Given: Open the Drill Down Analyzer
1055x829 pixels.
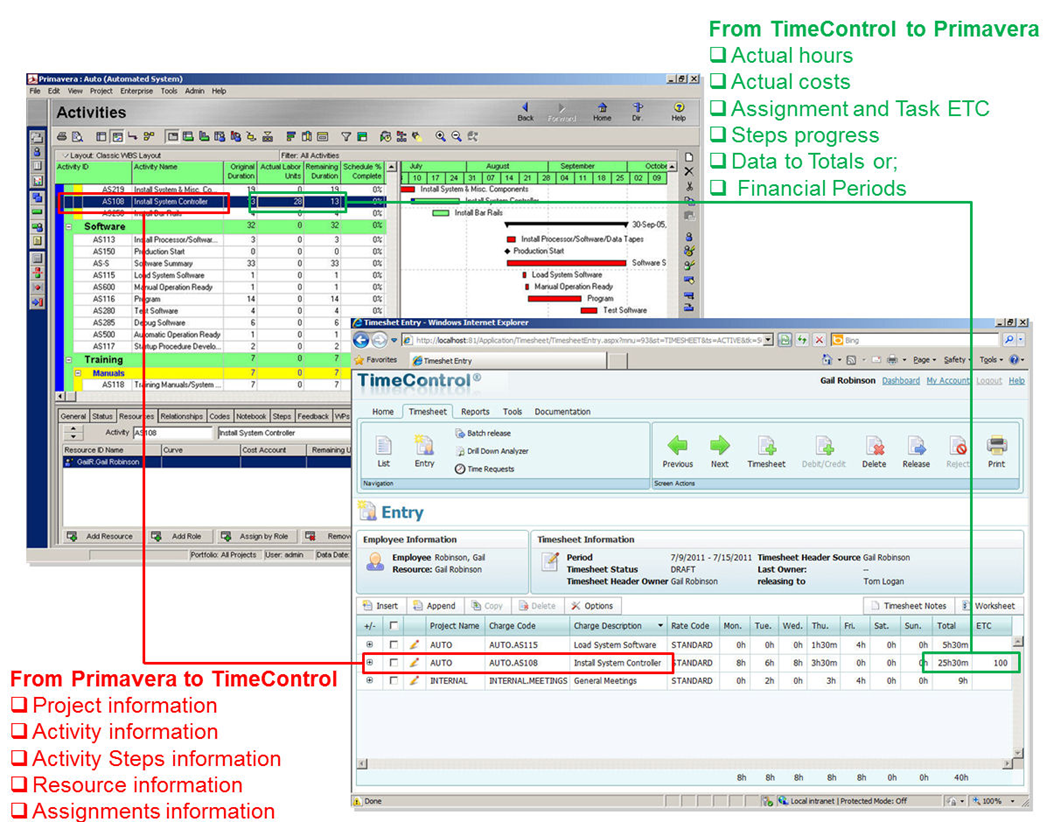Looking at the screenshot, I should (x=492, y=452).
